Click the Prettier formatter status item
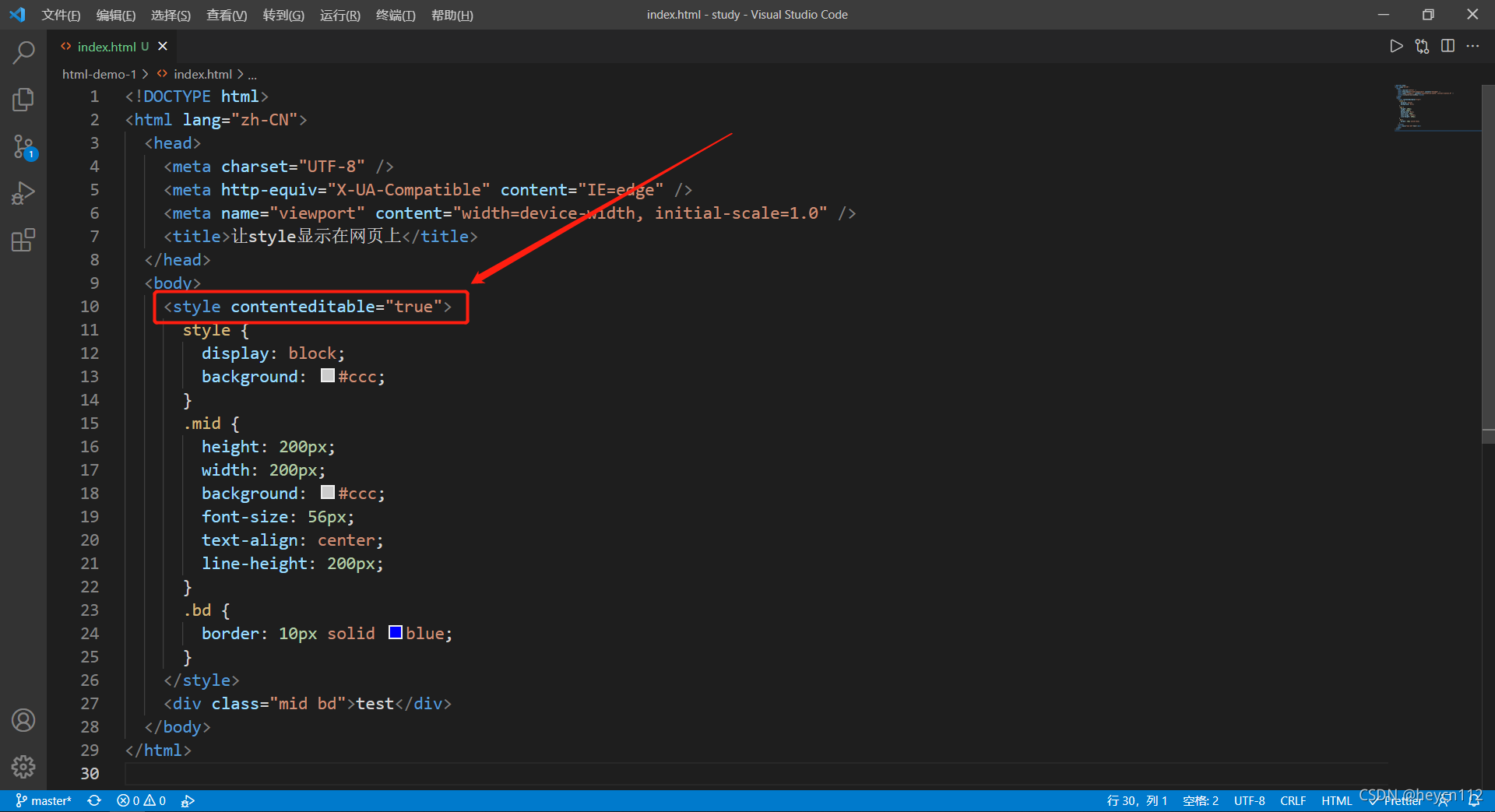Screen dimensions: 1495x812 (1396, 801)
